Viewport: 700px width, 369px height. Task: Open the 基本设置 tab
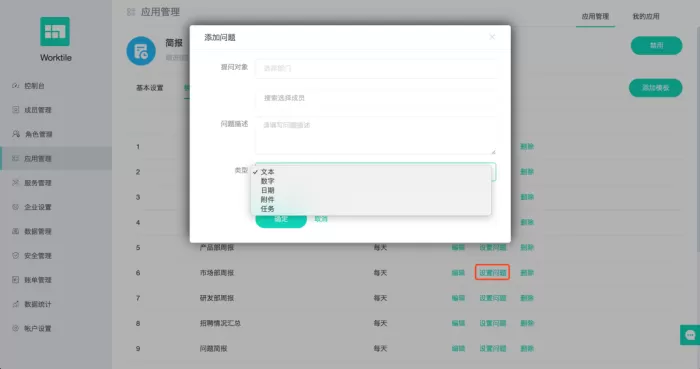[x=150, y=88]
